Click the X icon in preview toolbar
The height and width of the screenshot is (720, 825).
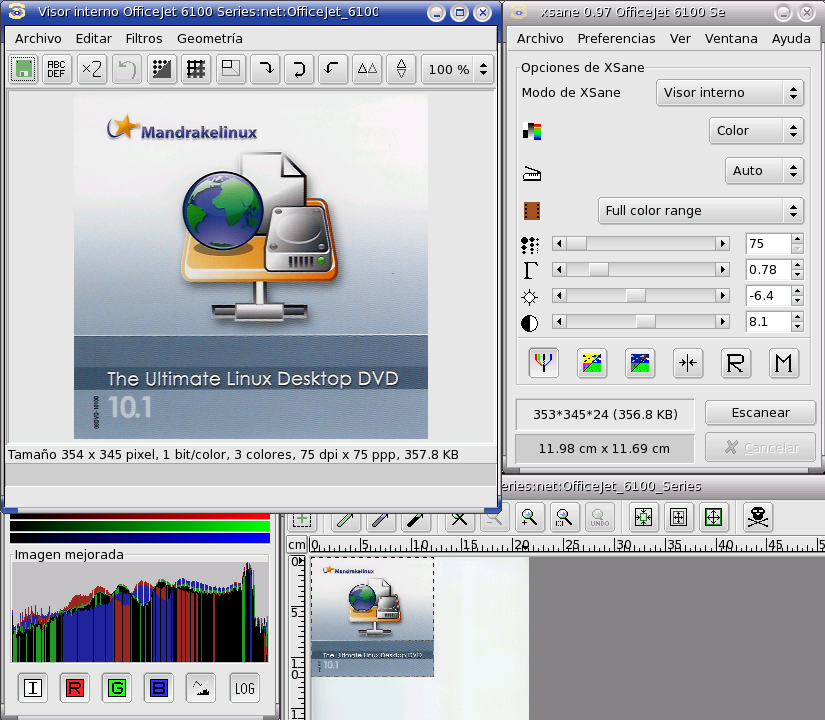pyautogui.click(x=459, y=520)
